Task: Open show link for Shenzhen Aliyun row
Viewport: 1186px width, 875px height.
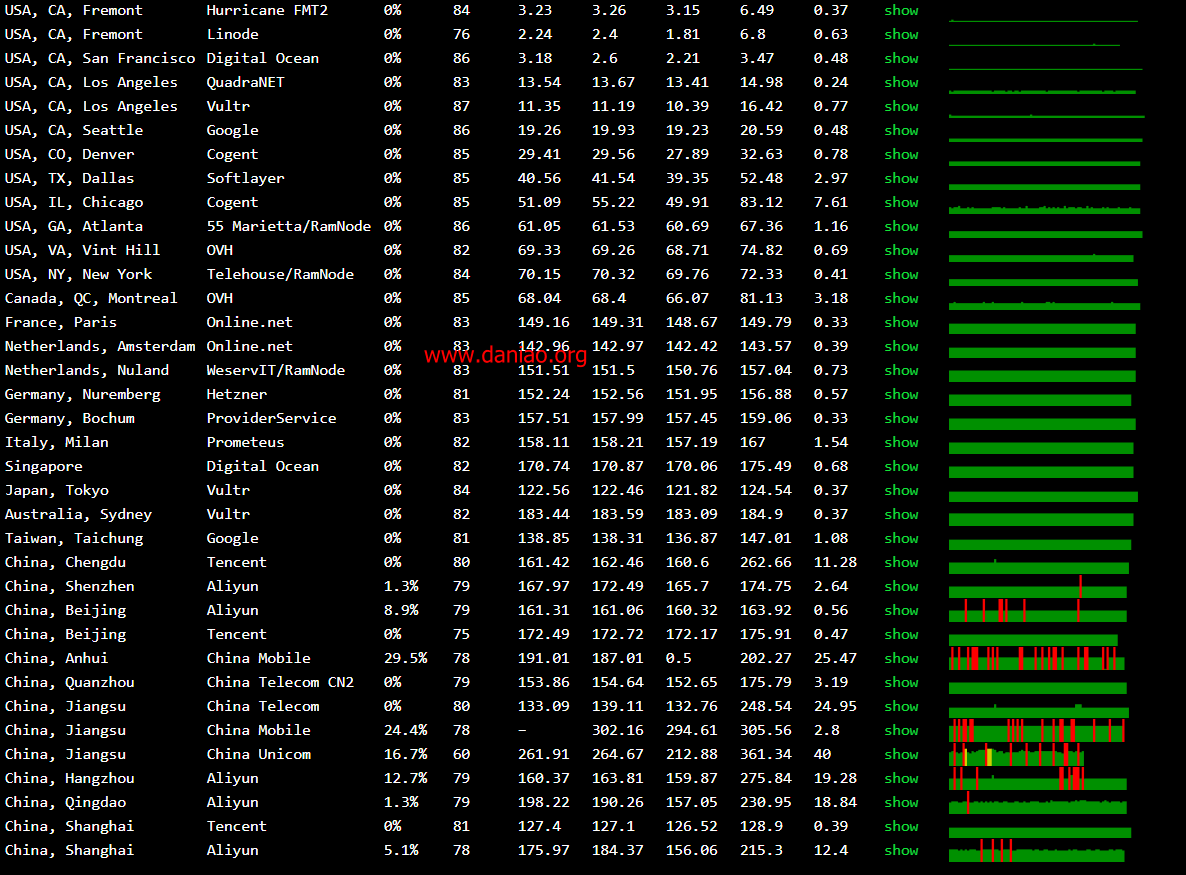Action: pos(901,587)
